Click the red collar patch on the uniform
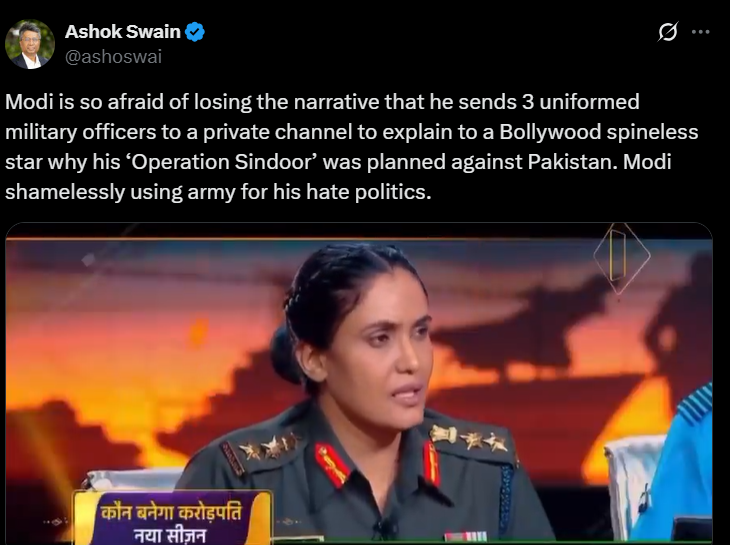 click(331, 464)
